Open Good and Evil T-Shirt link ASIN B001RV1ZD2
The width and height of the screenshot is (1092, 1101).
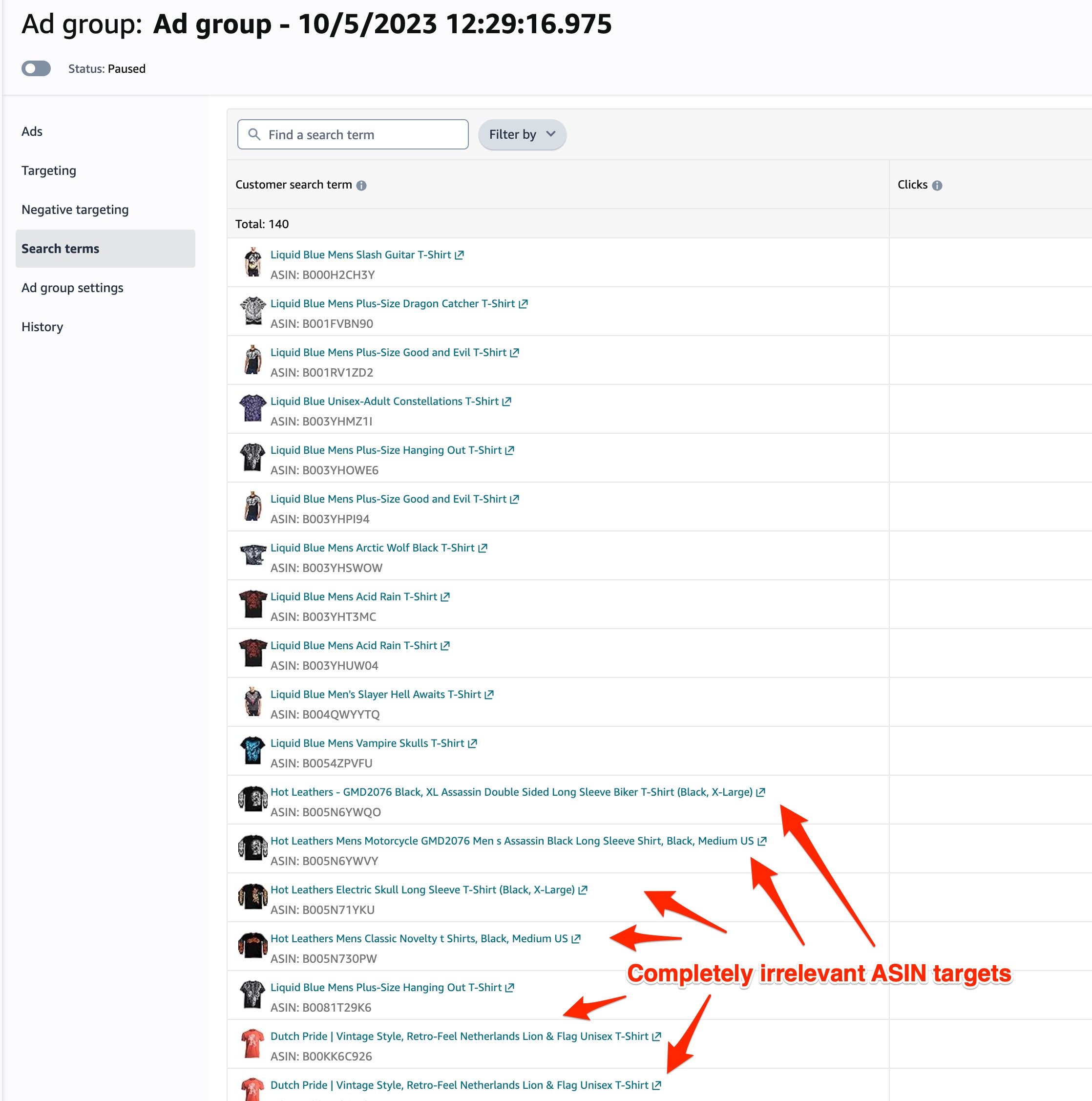tap(388, 353)
